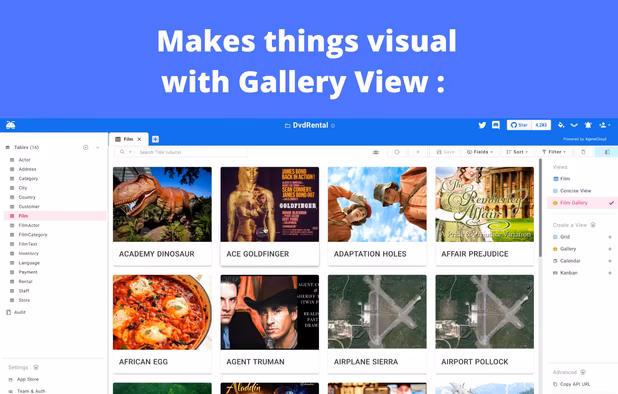Image resolution: width=618 pixels, height=394 pixels.
Task: Toggle the views sidebar panel button
Action: (607, 152)
